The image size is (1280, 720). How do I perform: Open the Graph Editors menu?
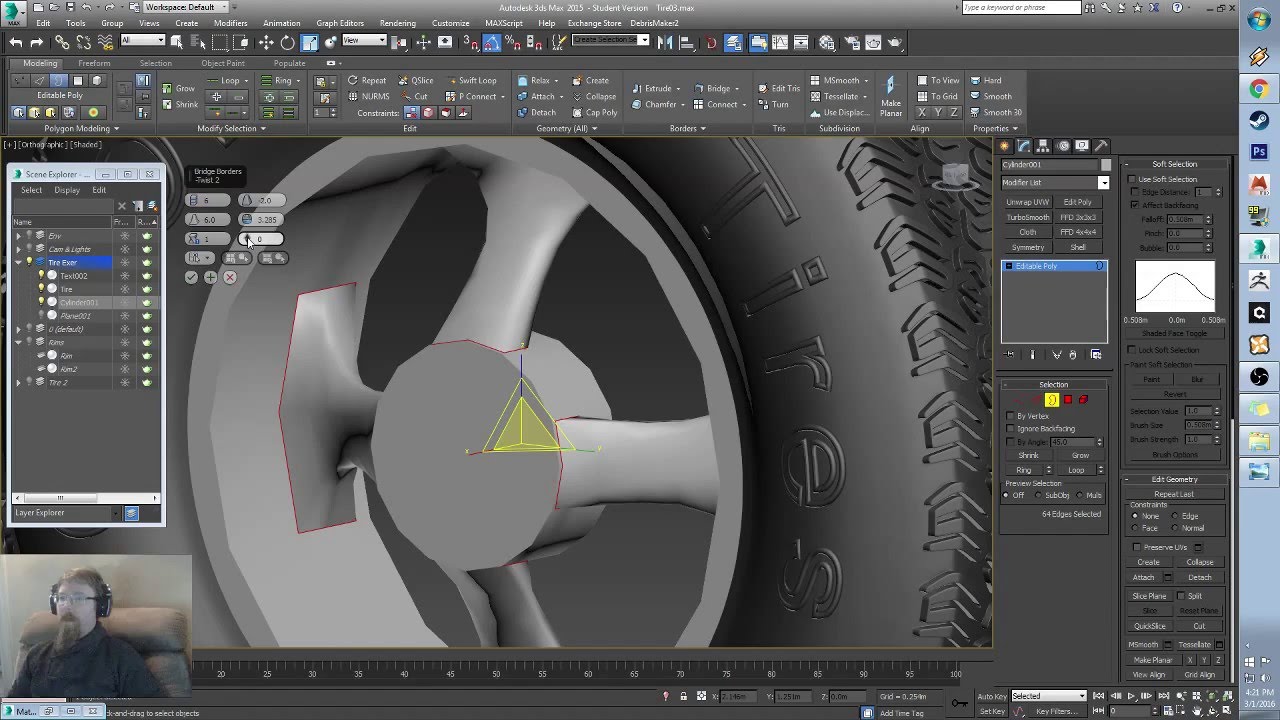(x=340, y=23)
